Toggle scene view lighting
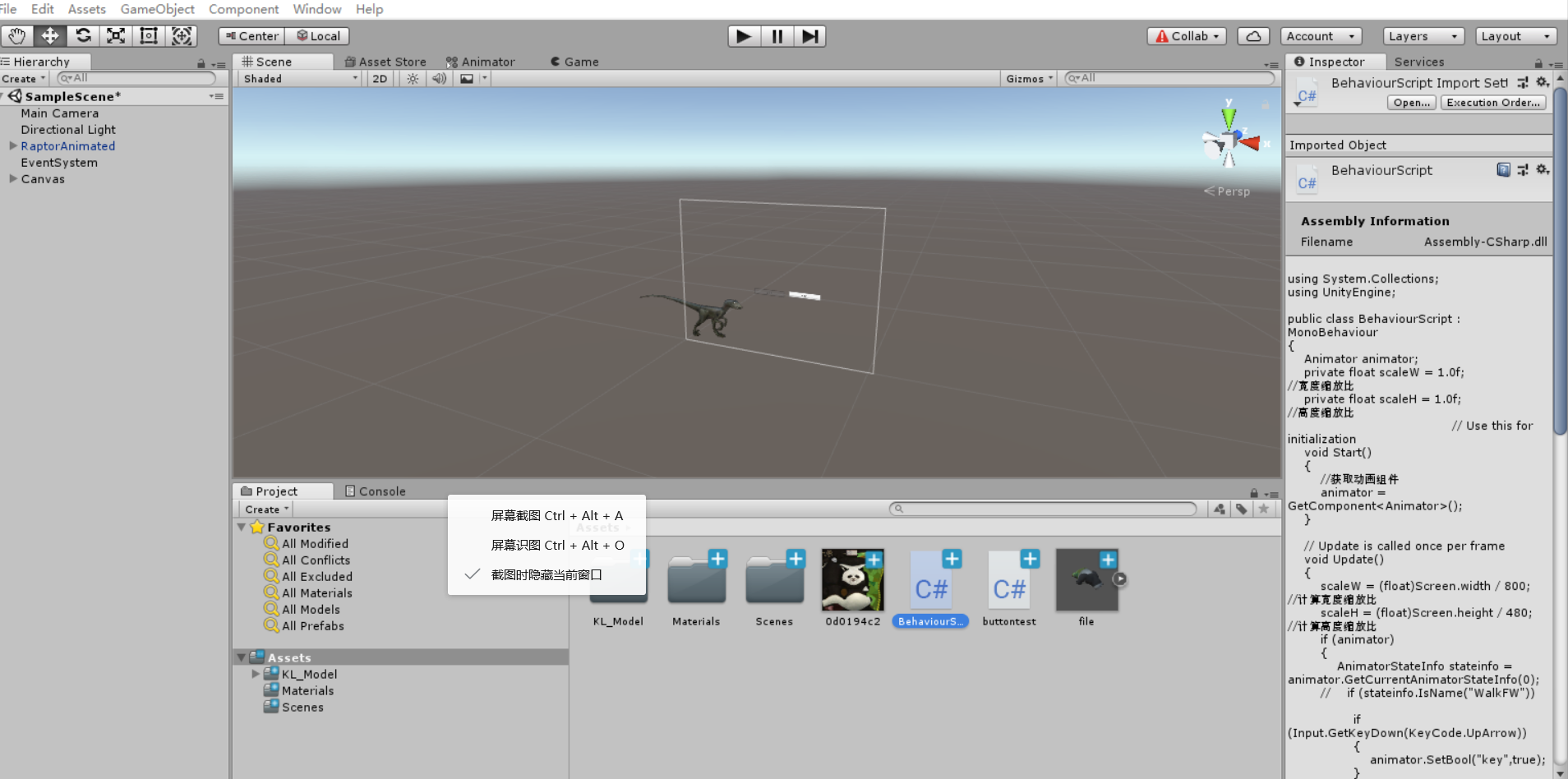This screenshot has width=1568, height=779. (411, 78)
